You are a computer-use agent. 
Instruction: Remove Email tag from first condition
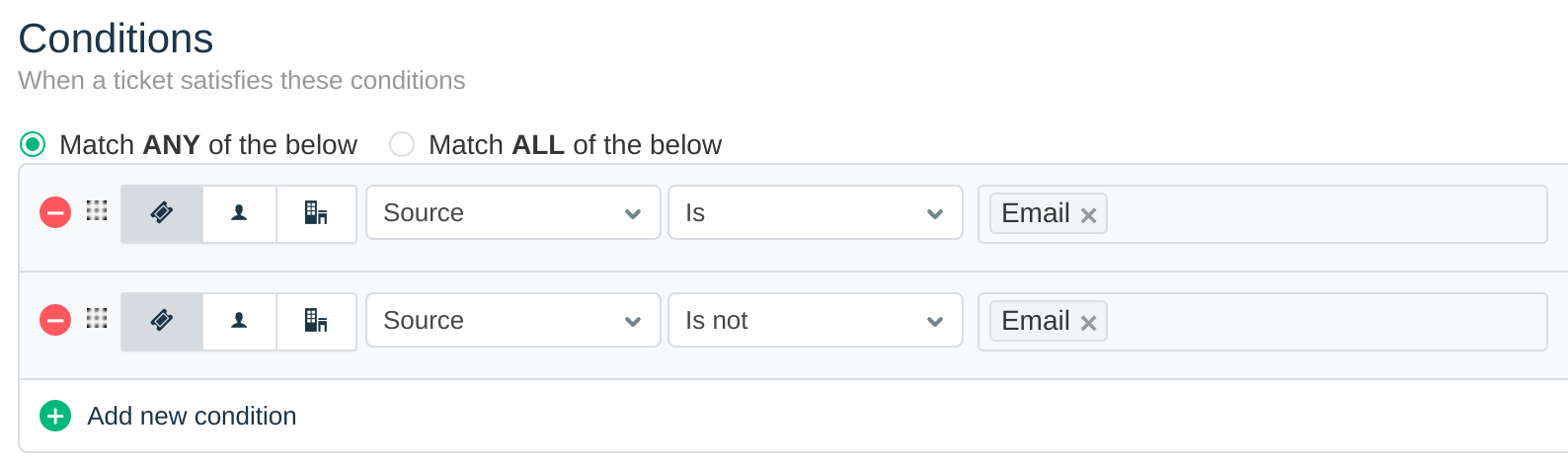1088,215
